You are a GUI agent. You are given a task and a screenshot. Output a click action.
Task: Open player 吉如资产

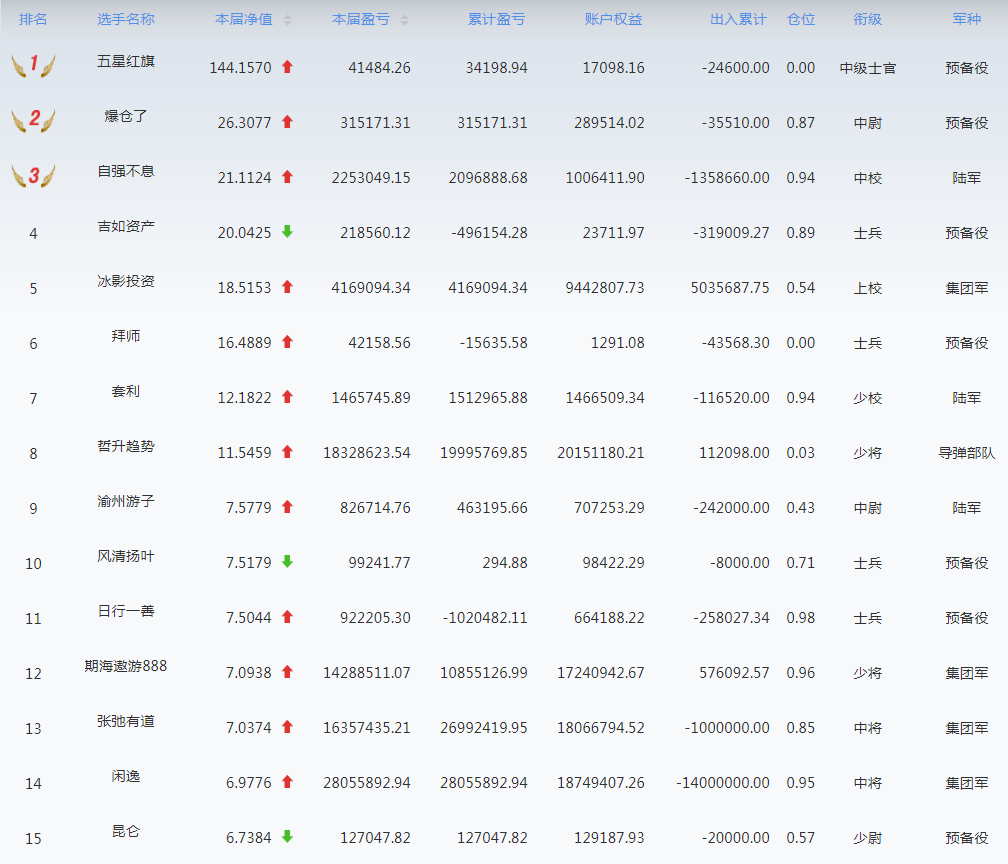pyautogui.click(x=126, y=226)
